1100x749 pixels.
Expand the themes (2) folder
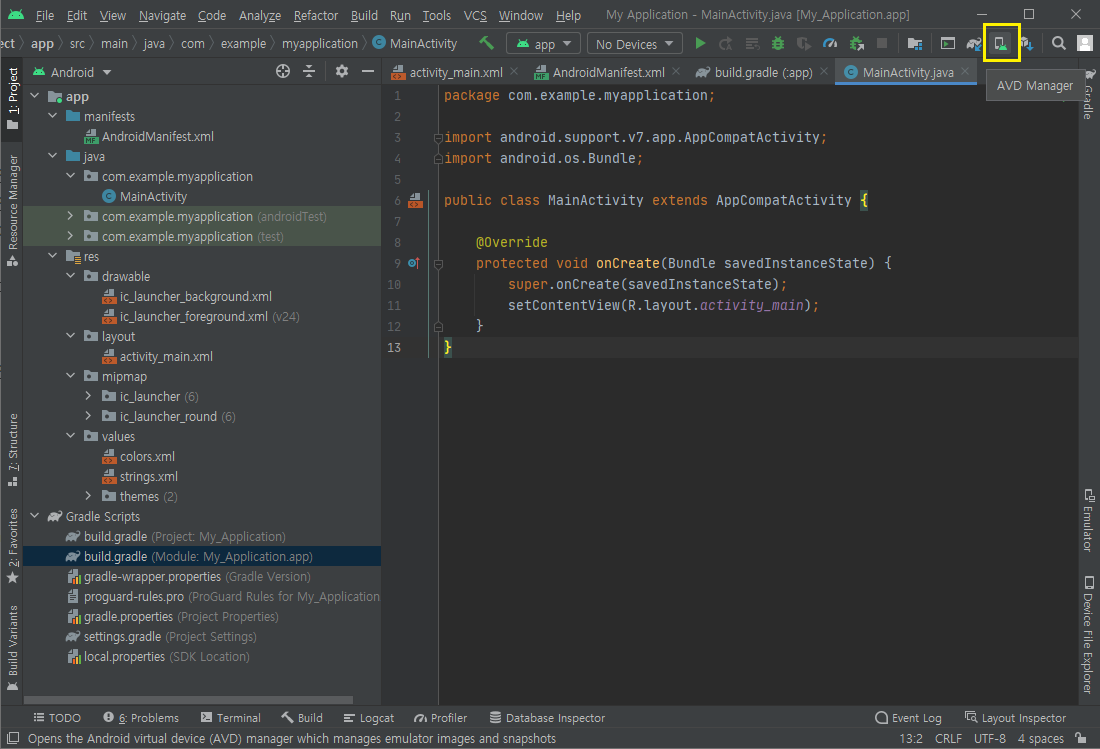[x=88, y=496]
